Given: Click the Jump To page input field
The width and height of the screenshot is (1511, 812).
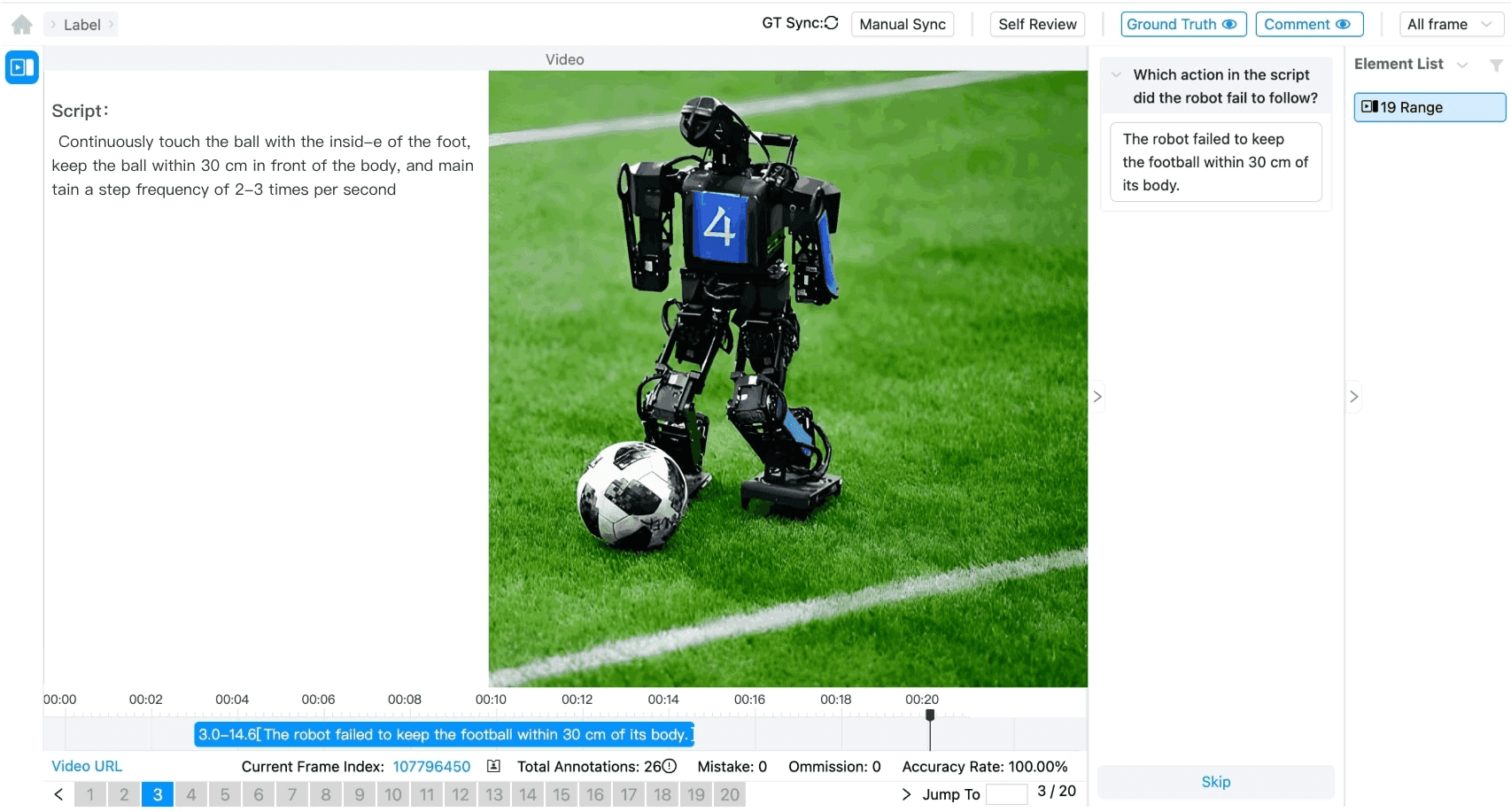Looking at the screenshot, I should [x=1006, y=794].
